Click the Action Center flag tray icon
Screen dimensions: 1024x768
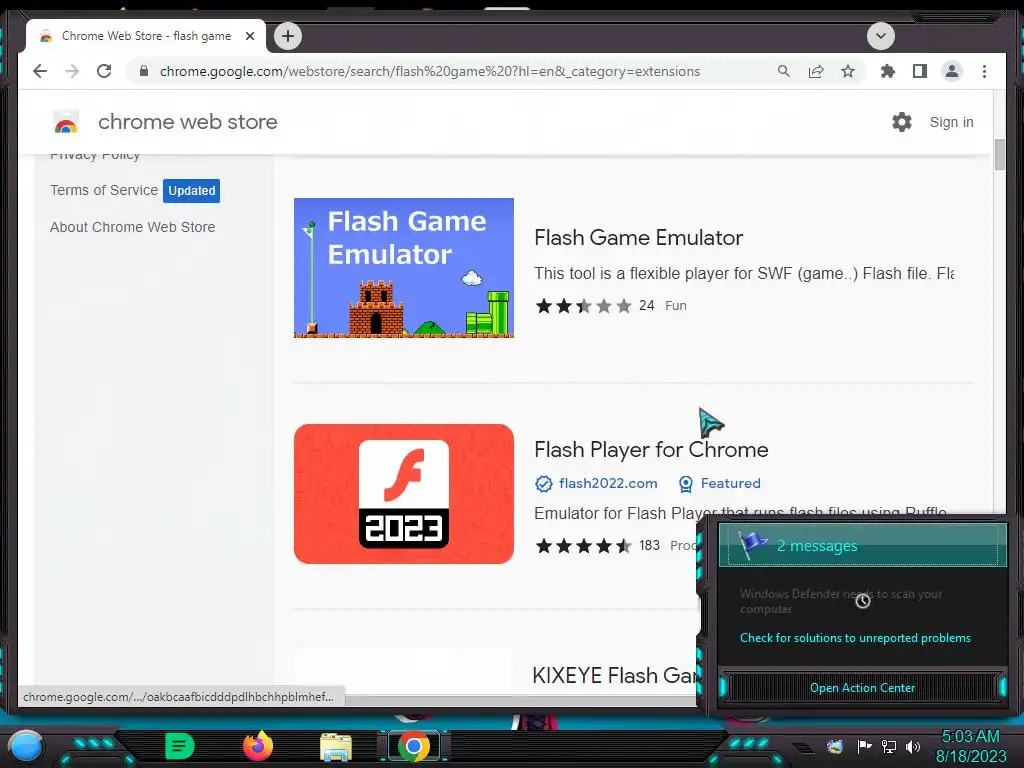[864, 746]
